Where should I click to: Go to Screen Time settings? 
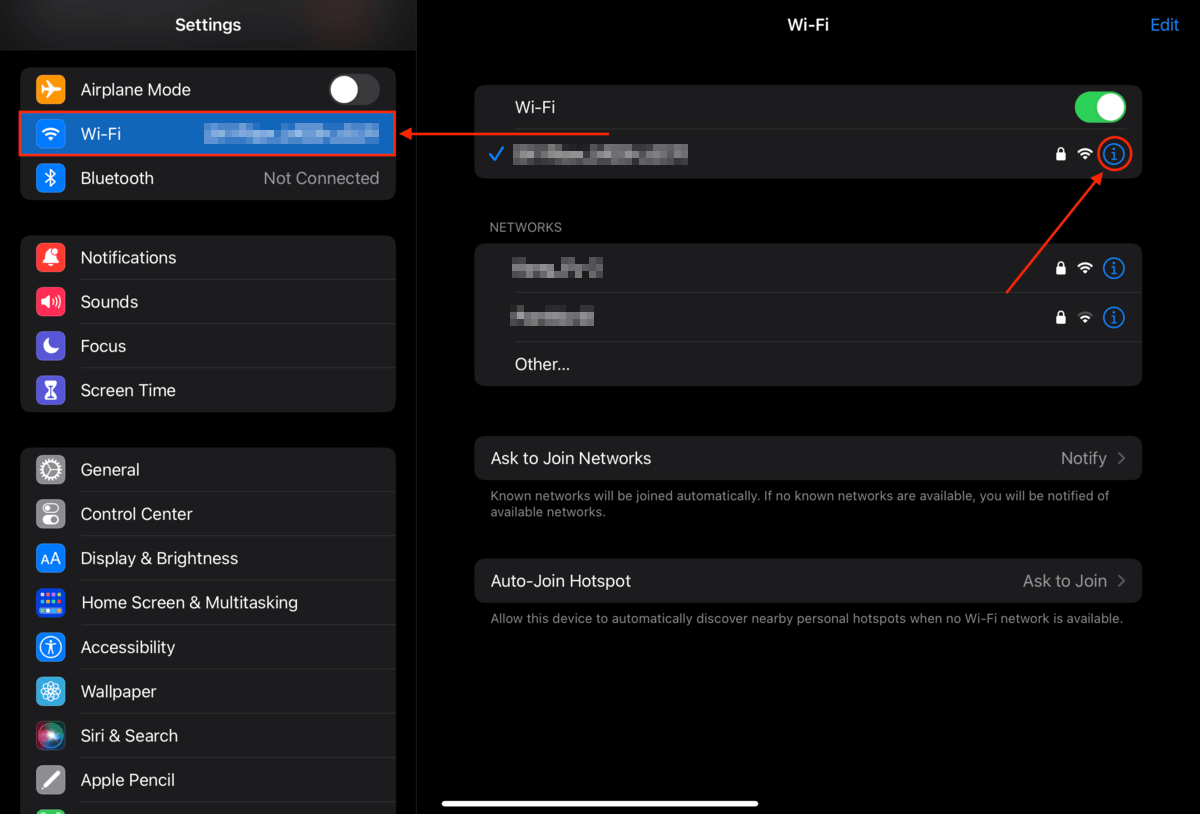point(208,390)
